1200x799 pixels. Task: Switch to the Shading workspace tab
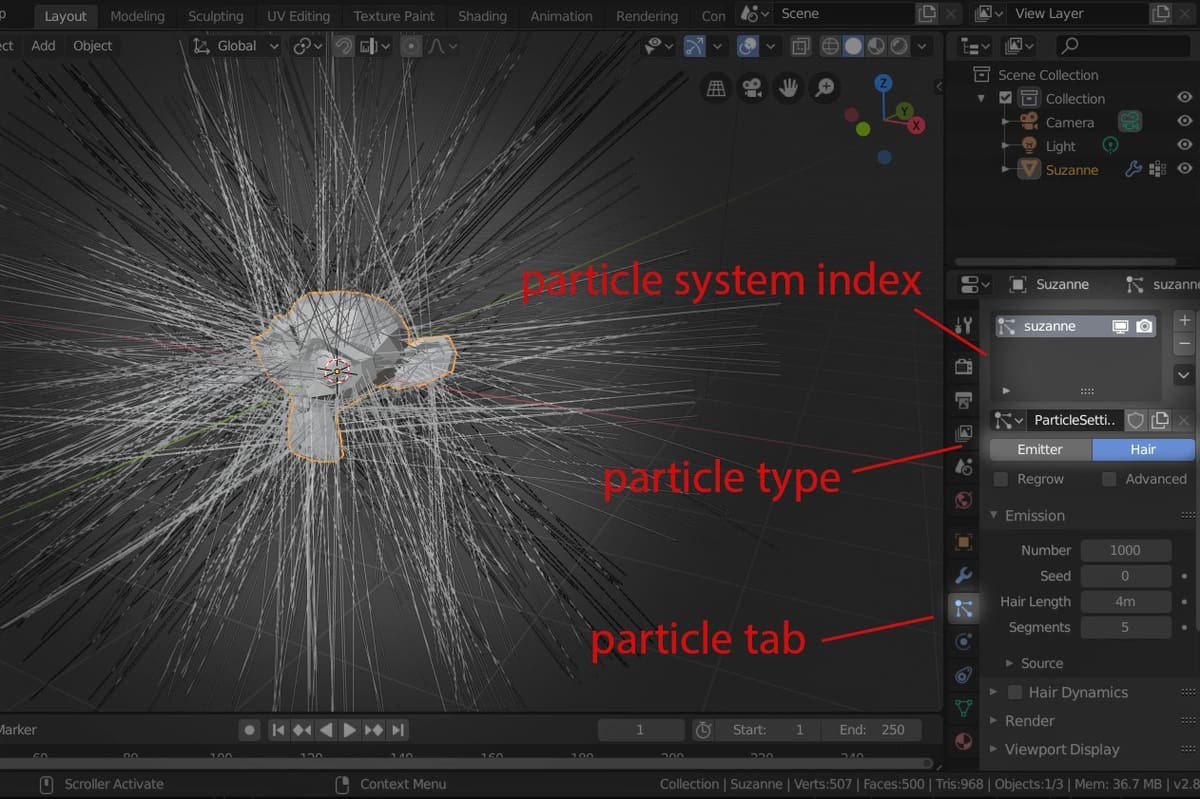[482, 16]
